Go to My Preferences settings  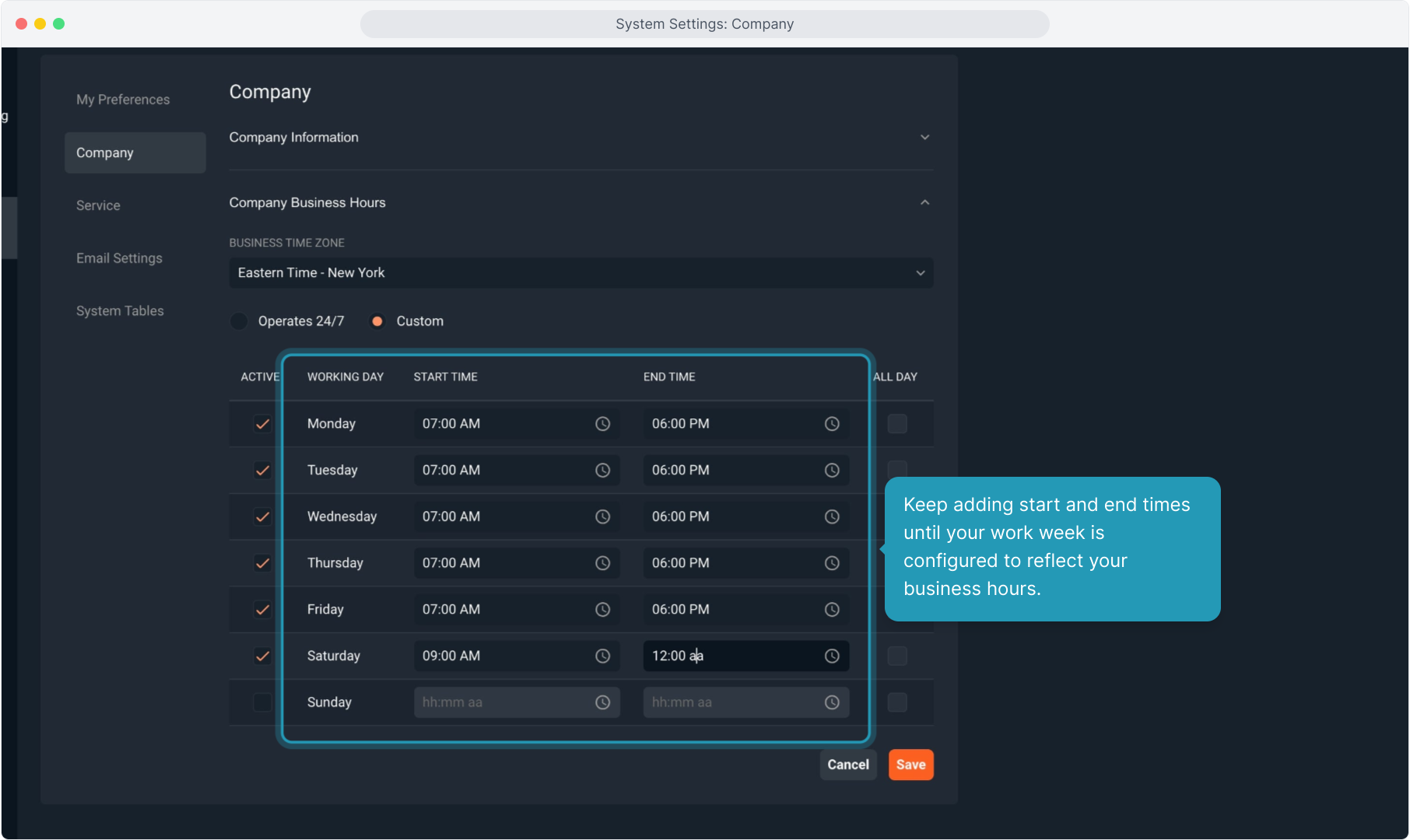click(x=123, y=100)
